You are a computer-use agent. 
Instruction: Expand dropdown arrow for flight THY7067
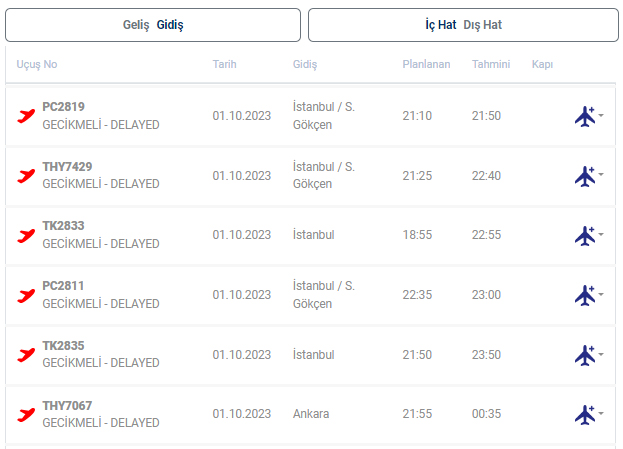[x=601, y=414]
